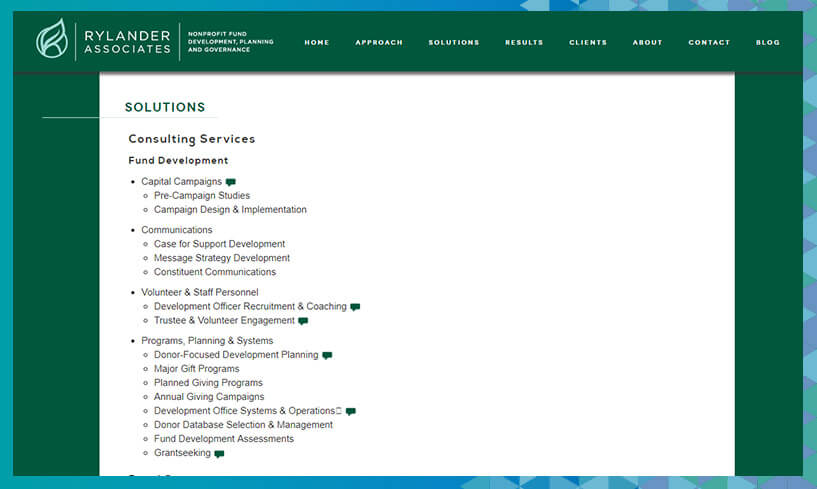817x489 pixels.
Task: Go to the Approach page
Action: pyautogui.click(x=379, y=43)
